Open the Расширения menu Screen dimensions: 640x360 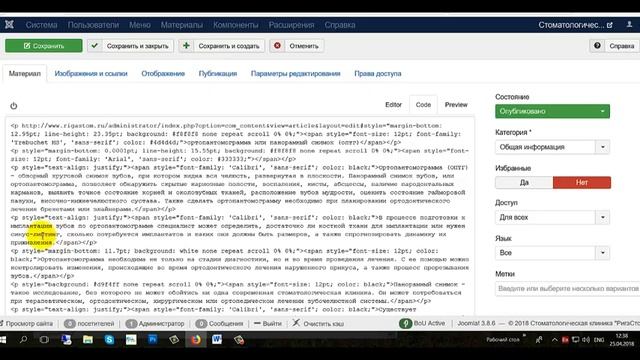click(x=291, y=25)
